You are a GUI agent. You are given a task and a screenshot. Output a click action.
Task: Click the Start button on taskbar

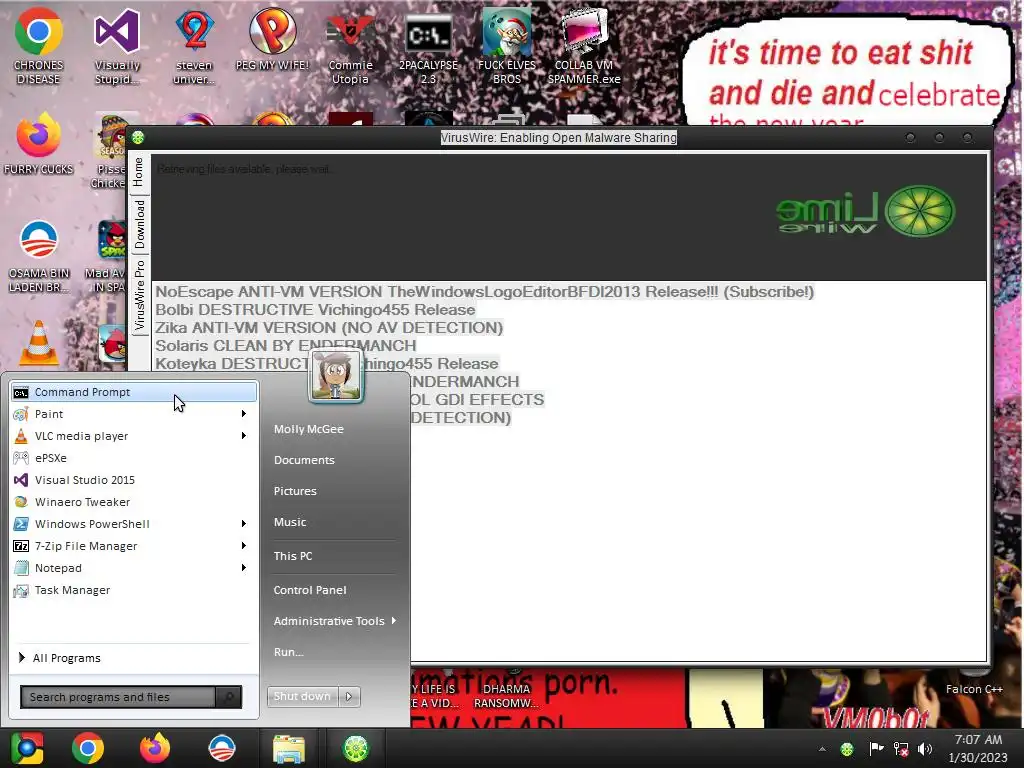tap(27, 748)
